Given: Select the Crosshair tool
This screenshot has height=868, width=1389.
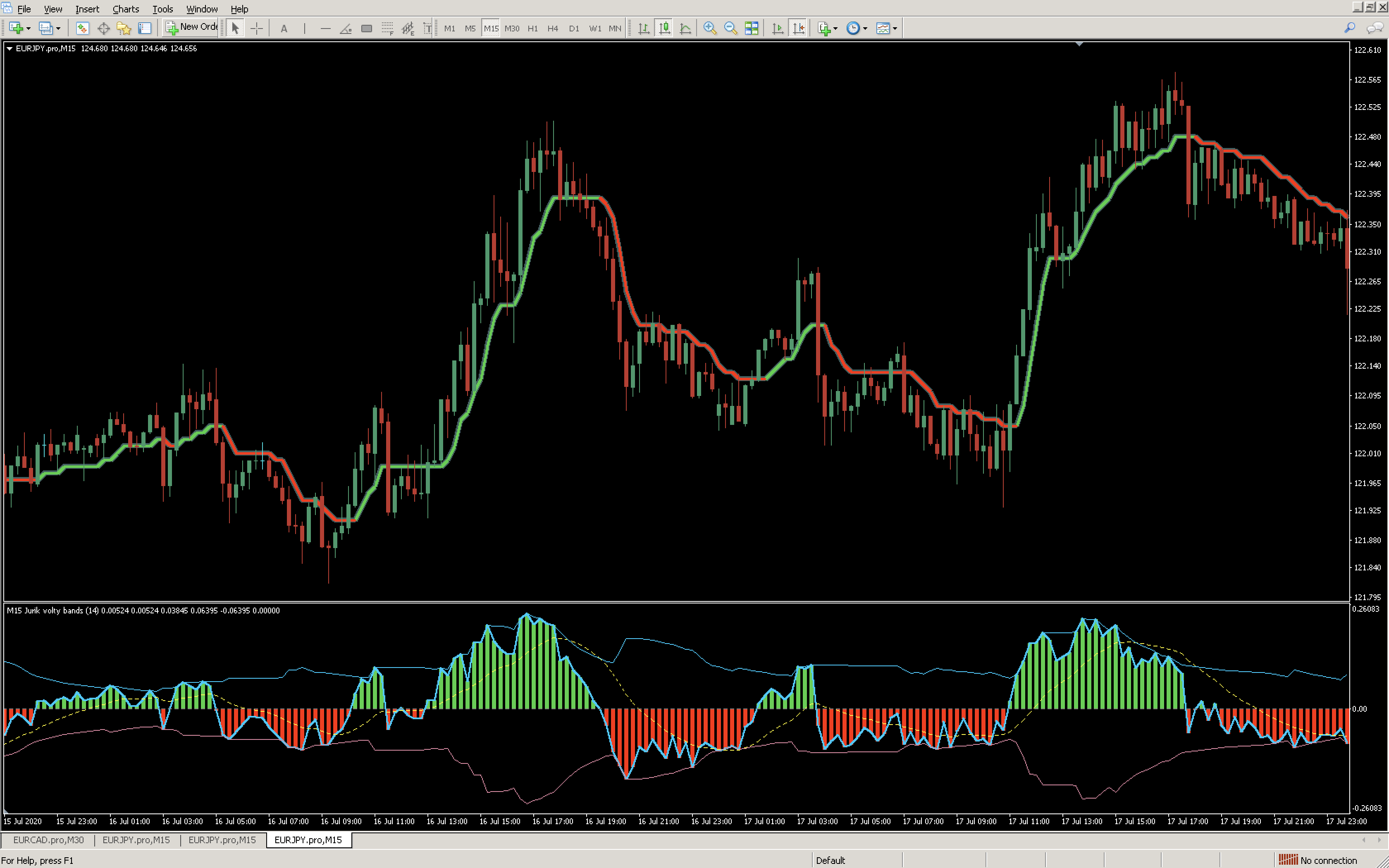Looking at the screenshot, I should [x=257, y=28].
